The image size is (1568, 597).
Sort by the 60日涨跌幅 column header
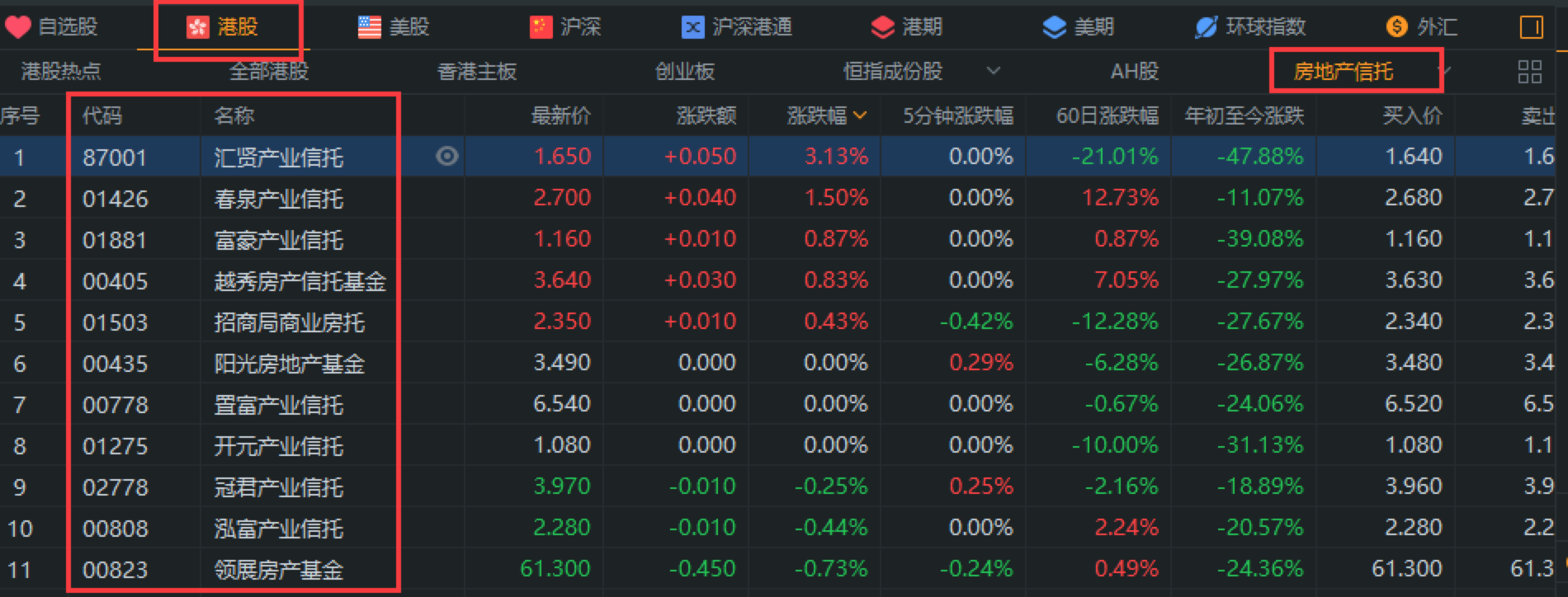[1108, 115]
